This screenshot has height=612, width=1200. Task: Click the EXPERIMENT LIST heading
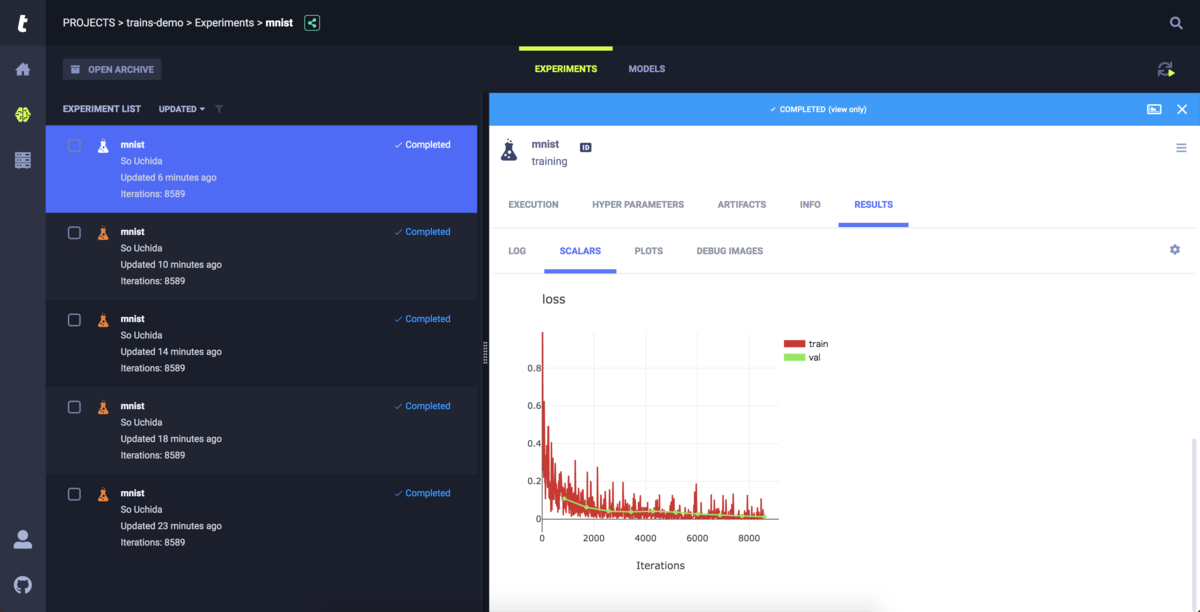(x=102, y=109)
